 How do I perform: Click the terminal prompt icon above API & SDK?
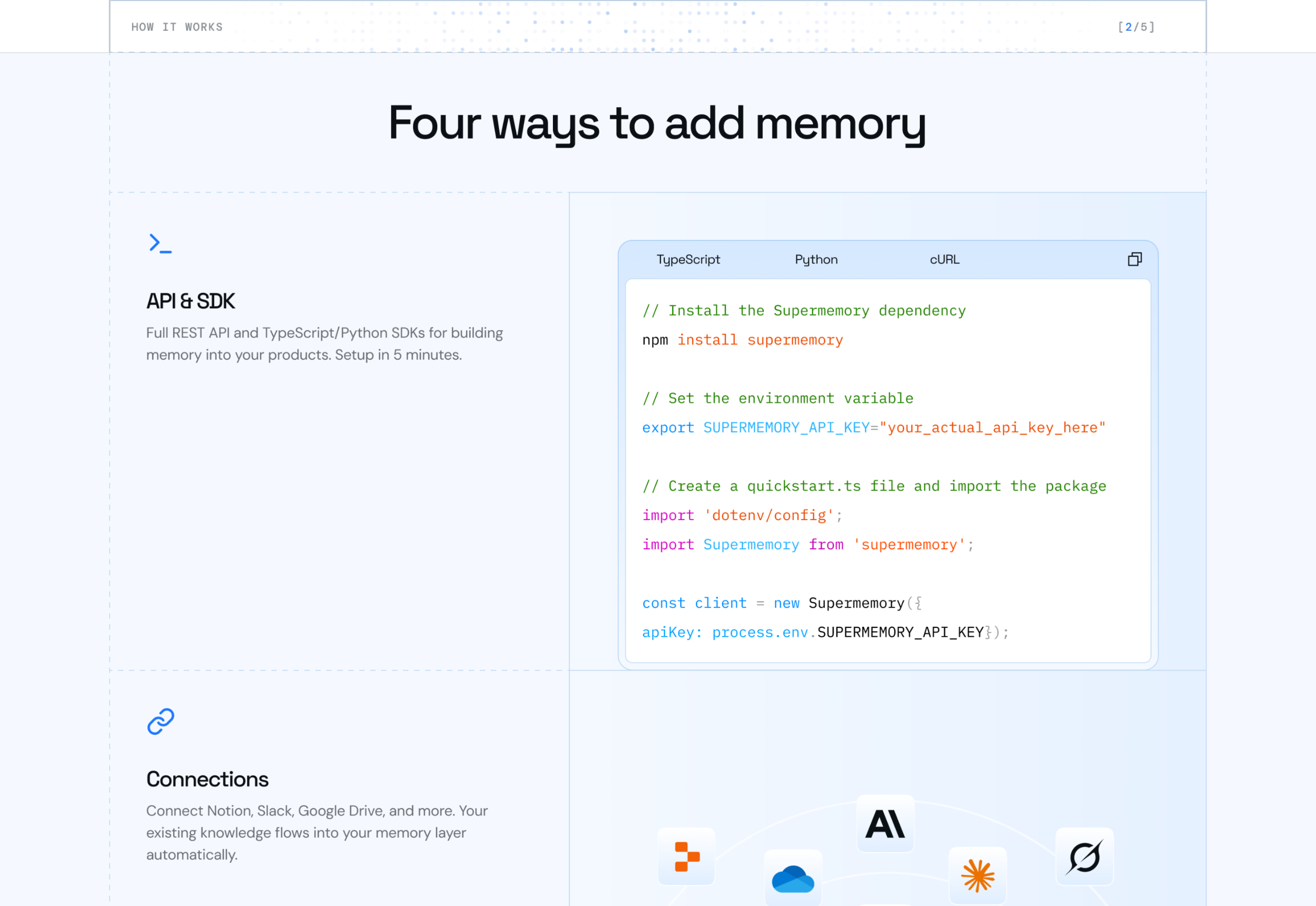click(x=160, y=244)
